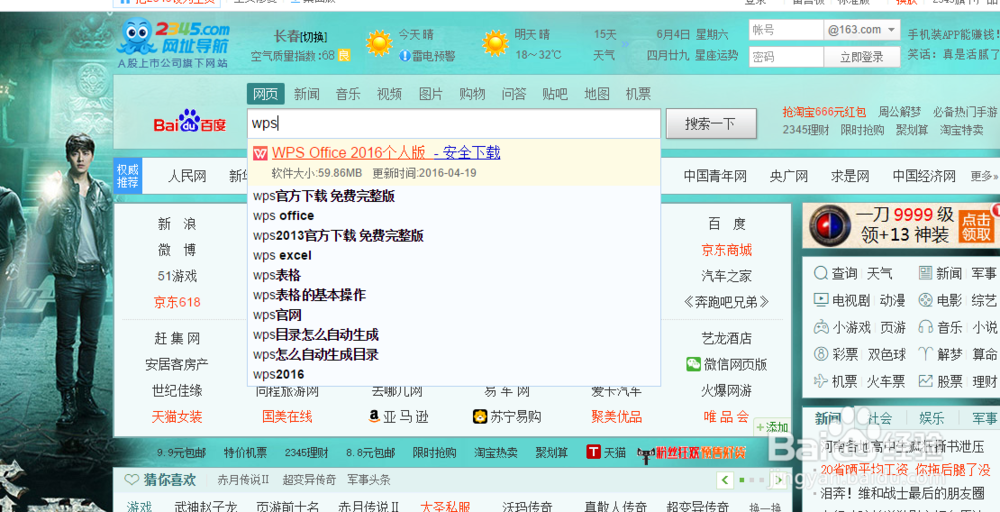This screenshot has width=1000, height=512.
Task: Click the WeChat icon next to 微信网页版
Action: point(693,364)
